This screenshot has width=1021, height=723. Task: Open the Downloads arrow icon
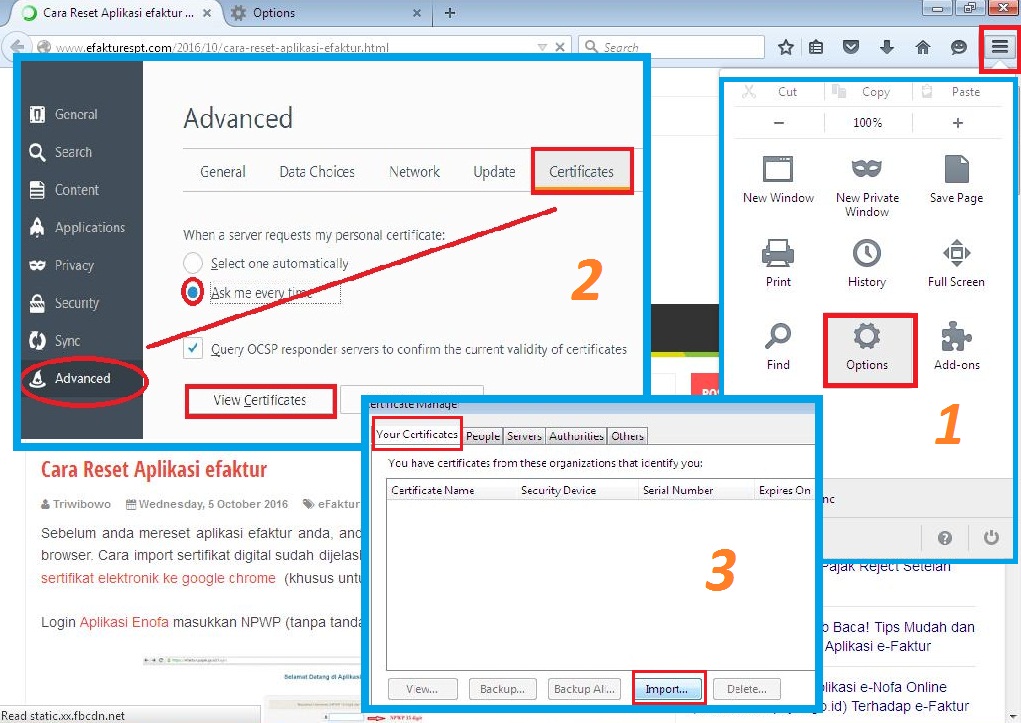click(886, 47)
